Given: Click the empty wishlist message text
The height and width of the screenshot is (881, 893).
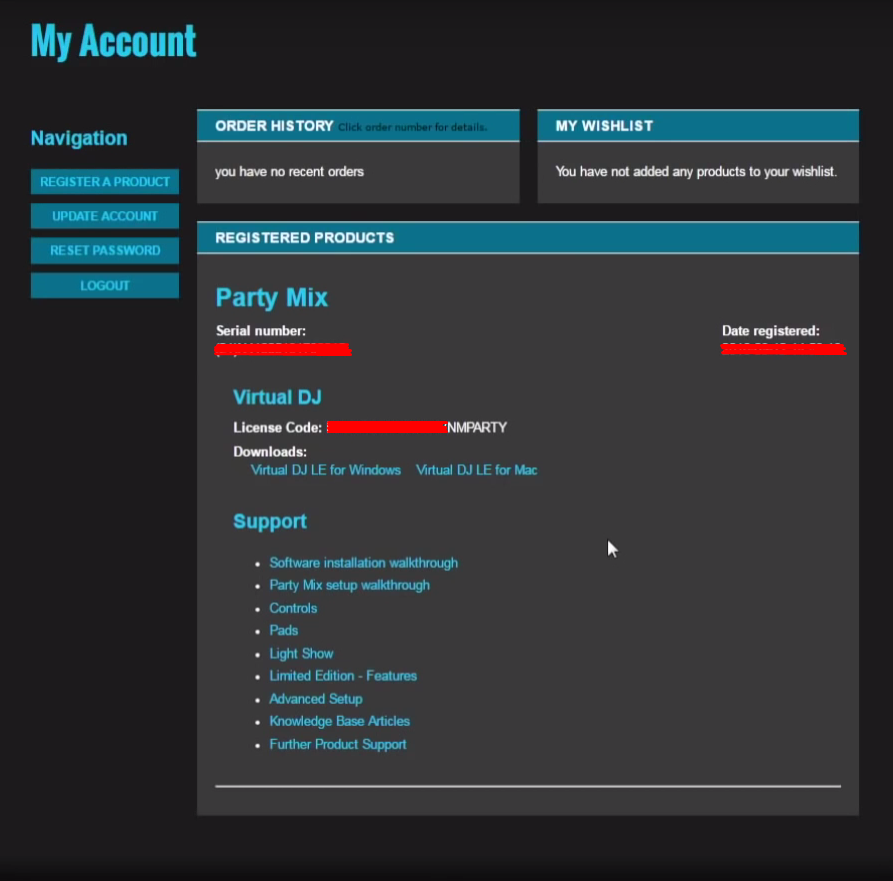Looking at the screenshot, I should pos(696,171).
